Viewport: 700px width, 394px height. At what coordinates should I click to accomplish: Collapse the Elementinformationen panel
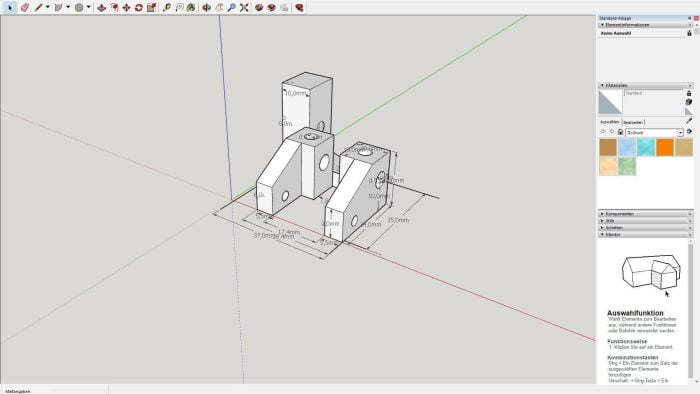tap(602, 25)
